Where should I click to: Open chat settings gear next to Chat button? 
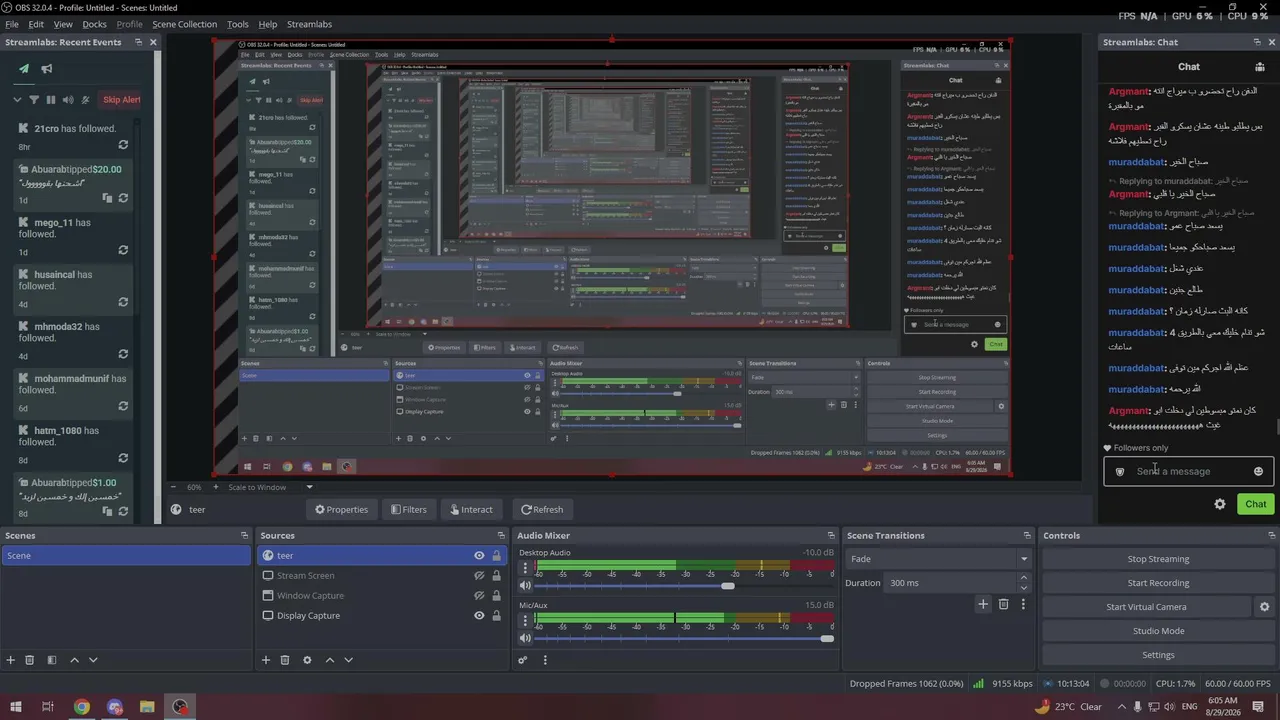tap(1220, 504)
